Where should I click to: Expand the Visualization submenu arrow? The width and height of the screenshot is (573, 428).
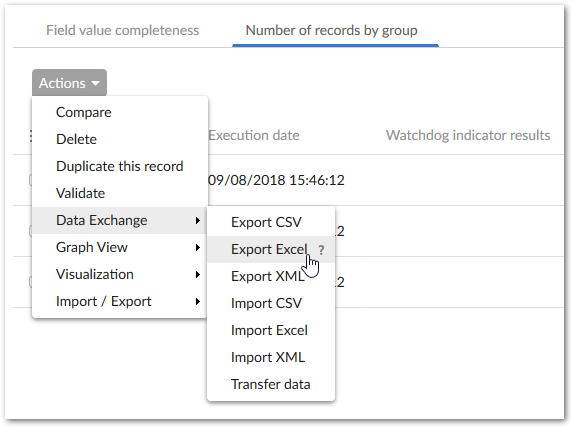click(x=197, y=274)
